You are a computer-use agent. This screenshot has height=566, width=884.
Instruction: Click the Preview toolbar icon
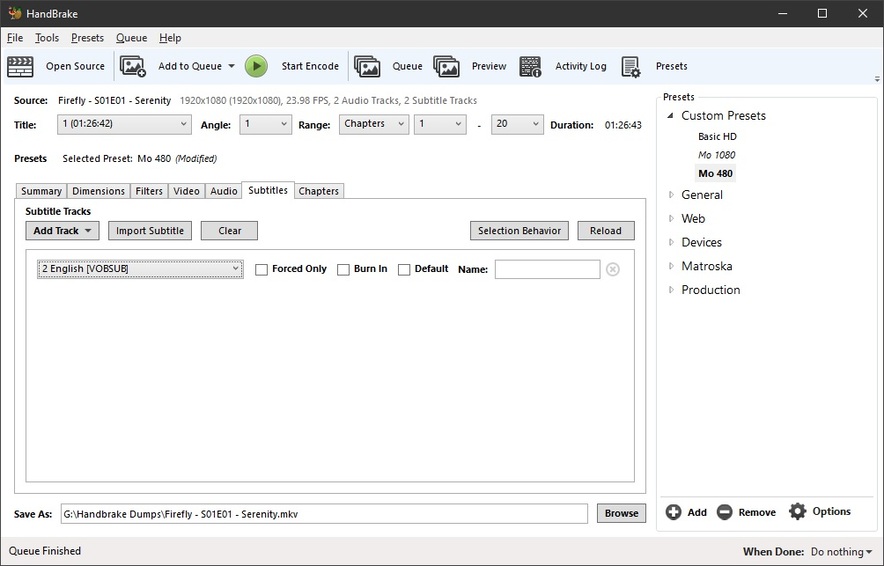[447, 67]
